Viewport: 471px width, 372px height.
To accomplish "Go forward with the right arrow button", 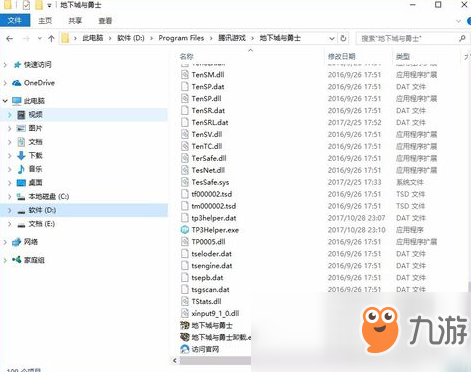I will point(26,39).
